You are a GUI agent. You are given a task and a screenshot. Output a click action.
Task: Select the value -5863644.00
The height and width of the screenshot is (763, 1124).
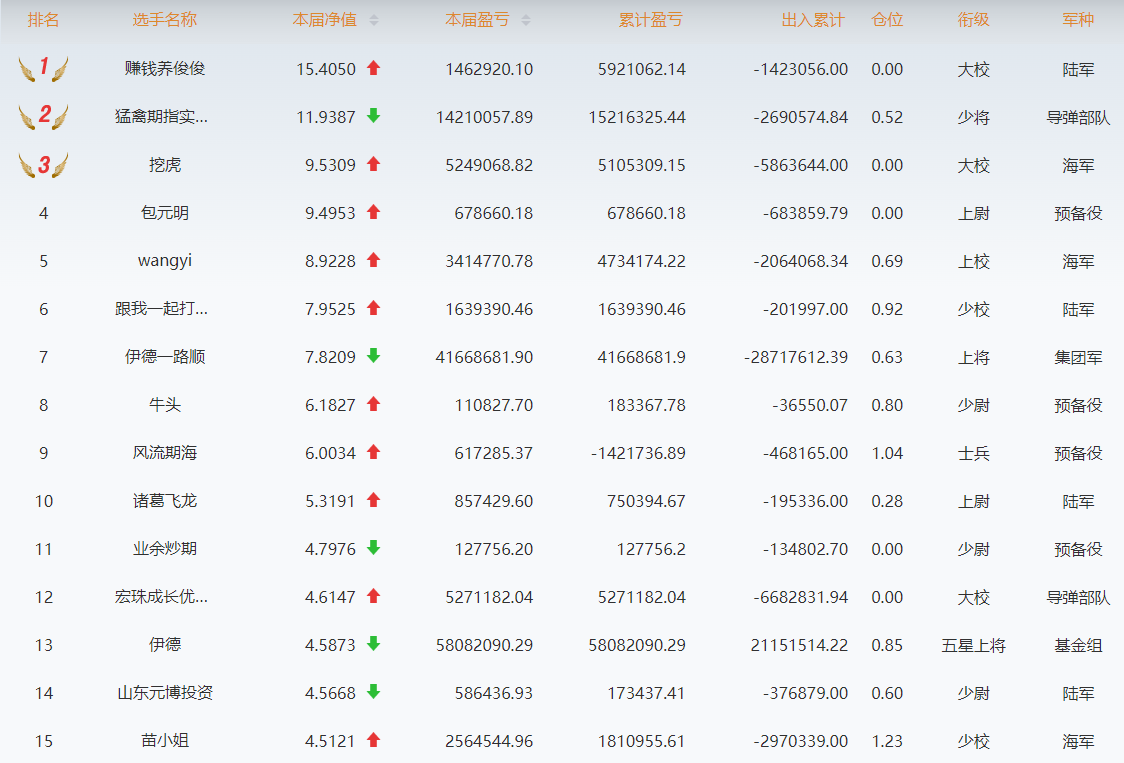(801, 166)
